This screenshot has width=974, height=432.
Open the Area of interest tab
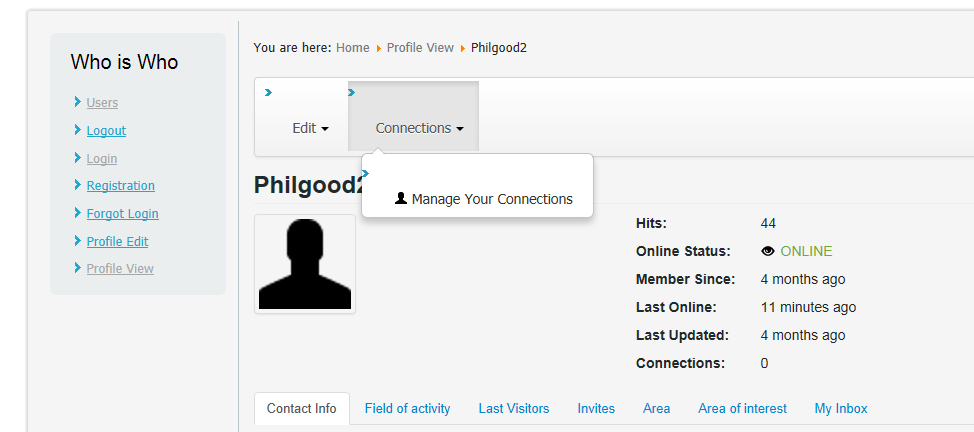pyautogui.click(x=742, y=408)
